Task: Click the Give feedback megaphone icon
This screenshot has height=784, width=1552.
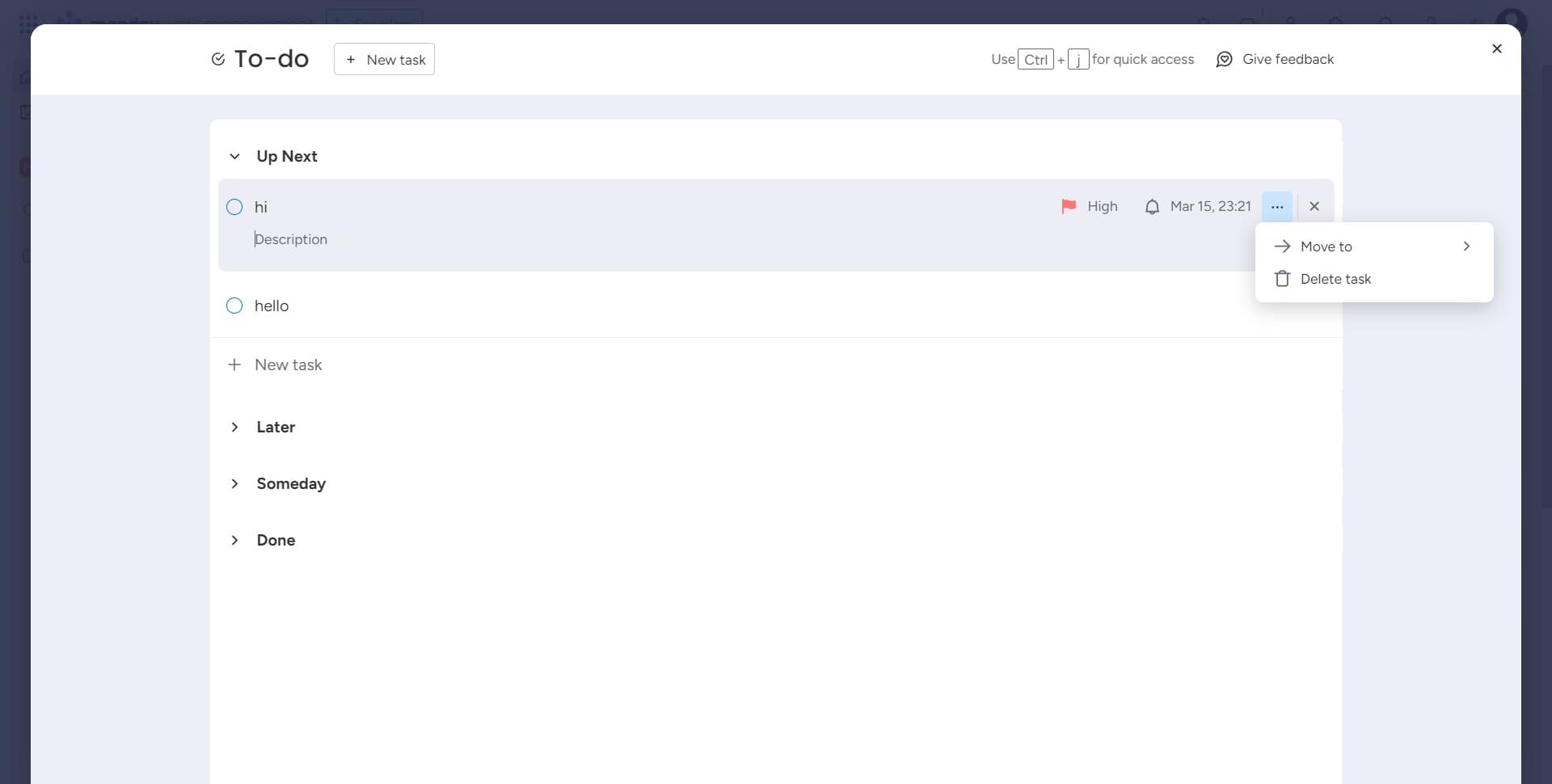Action: coord(1225,59)
